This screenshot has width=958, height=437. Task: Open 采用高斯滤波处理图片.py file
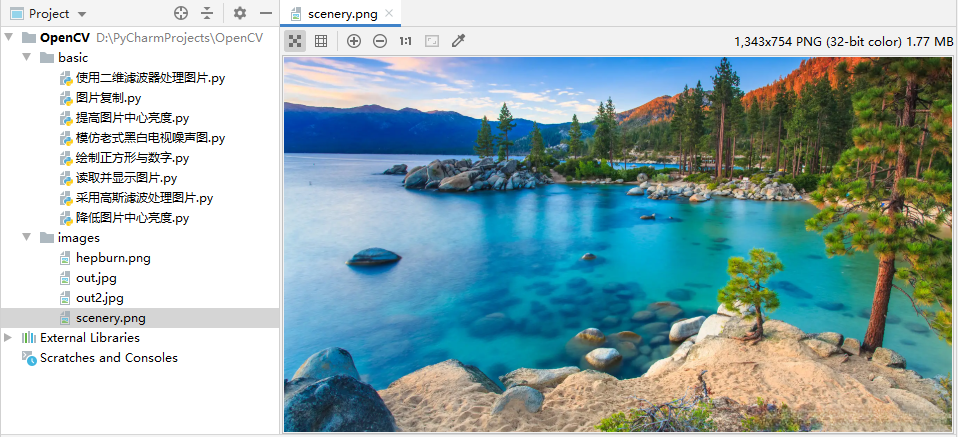pyautogui.click(x=144, y=197)
